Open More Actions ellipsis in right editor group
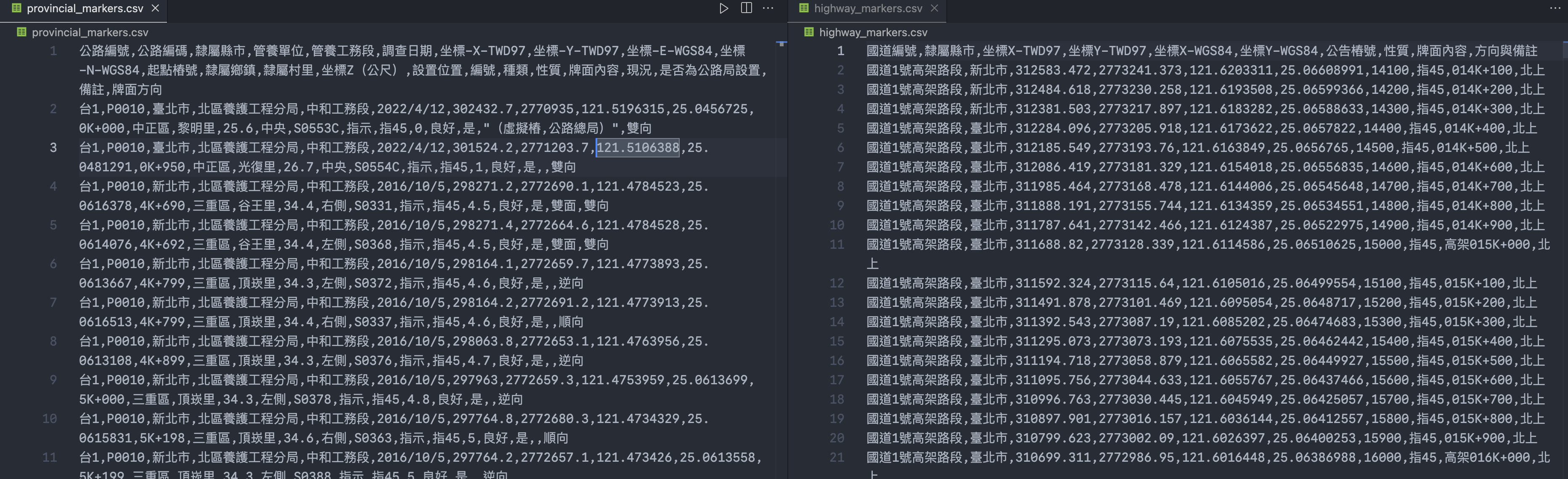 pyautogui.click(x=1555, y=8)
